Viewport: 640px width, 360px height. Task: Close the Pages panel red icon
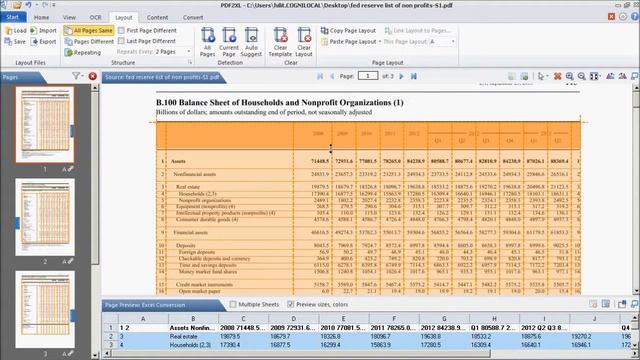[93, 76]
